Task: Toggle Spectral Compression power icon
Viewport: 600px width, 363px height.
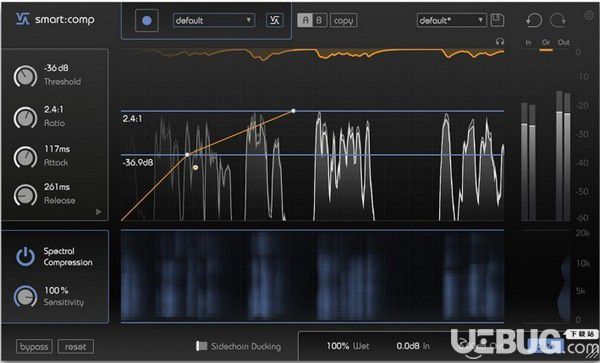Action: [x=25, y=256]
